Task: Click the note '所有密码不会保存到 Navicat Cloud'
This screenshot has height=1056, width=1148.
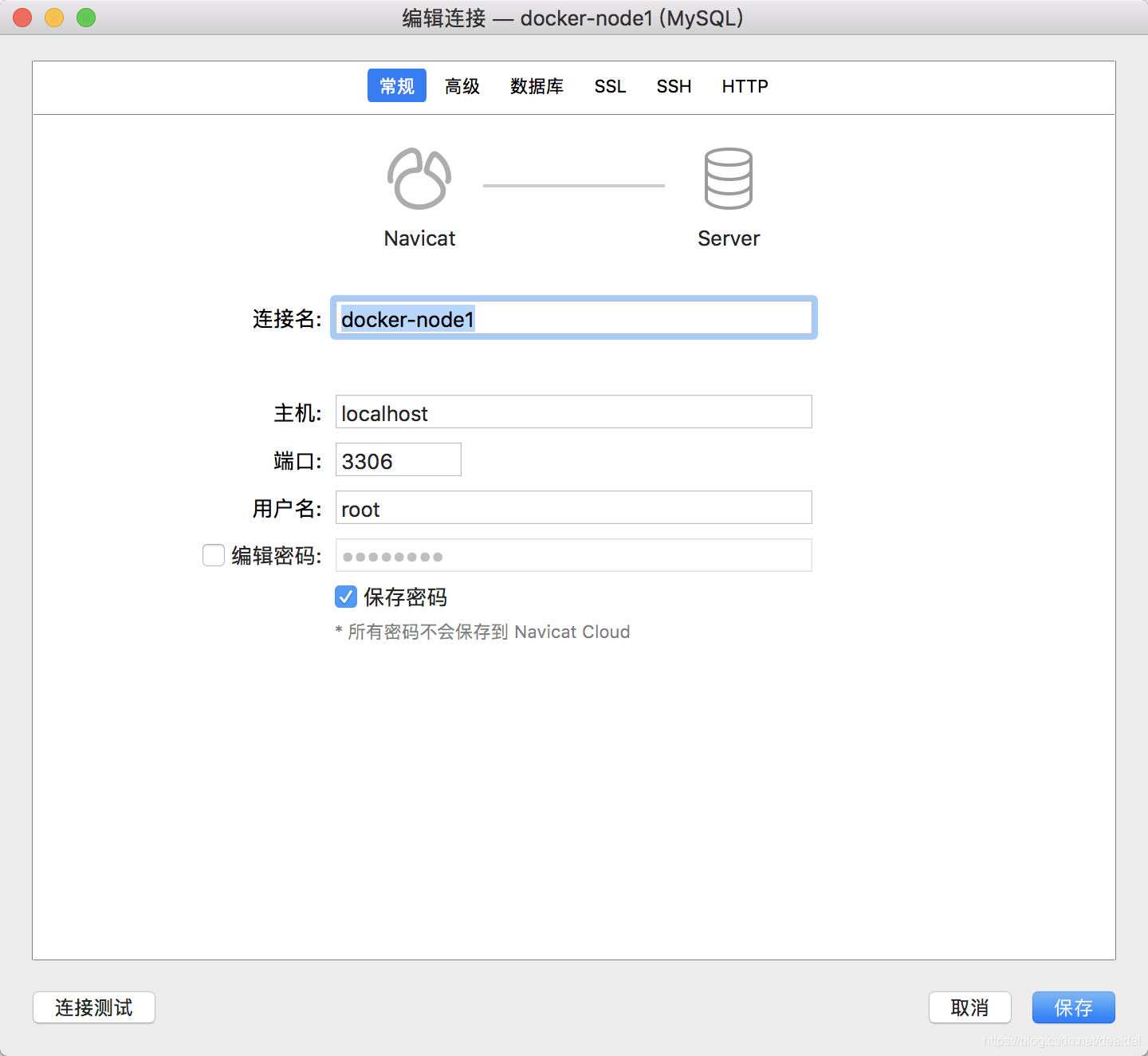Action: pos(482,632)
